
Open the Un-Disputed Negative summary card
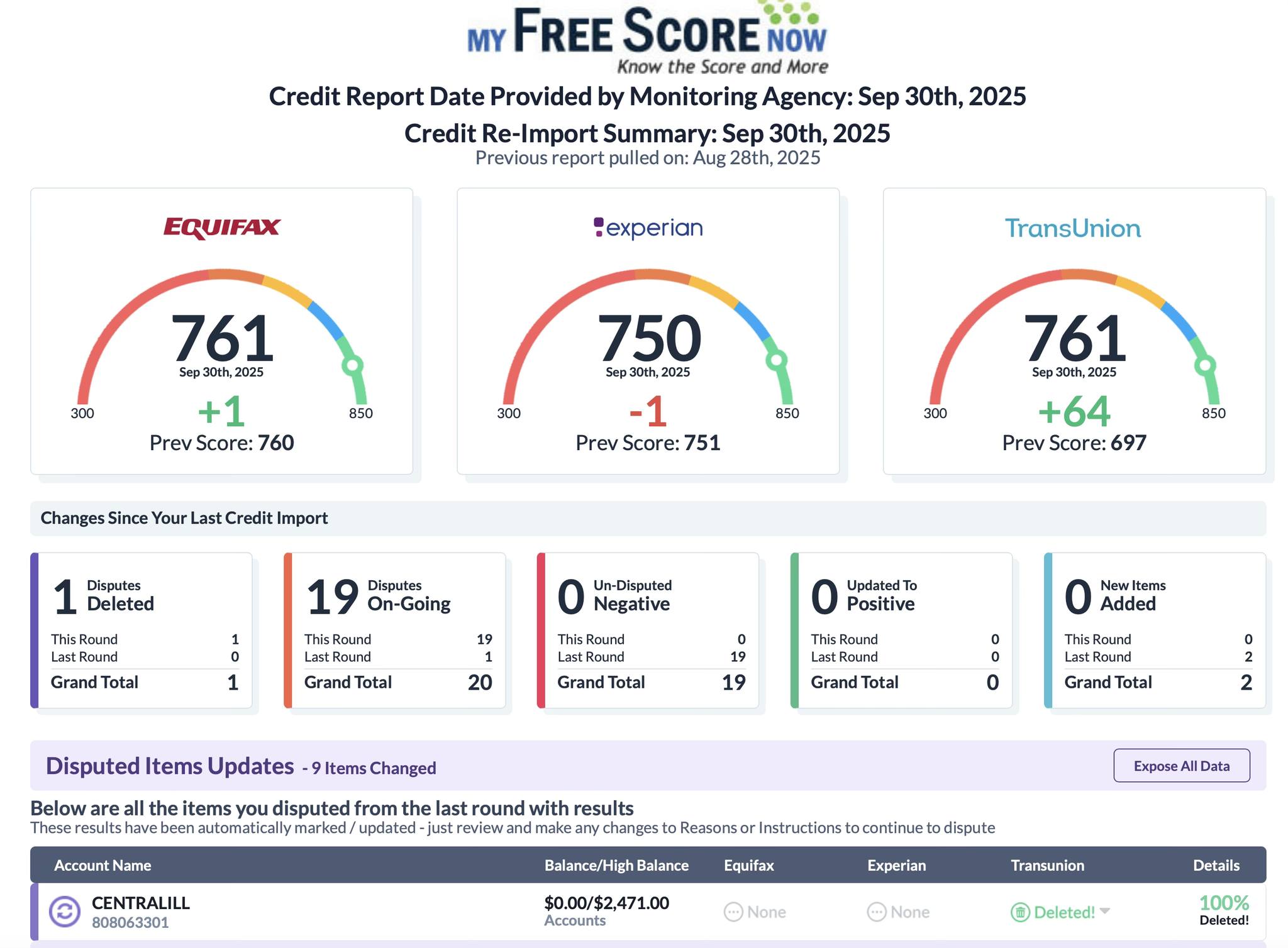650,630
